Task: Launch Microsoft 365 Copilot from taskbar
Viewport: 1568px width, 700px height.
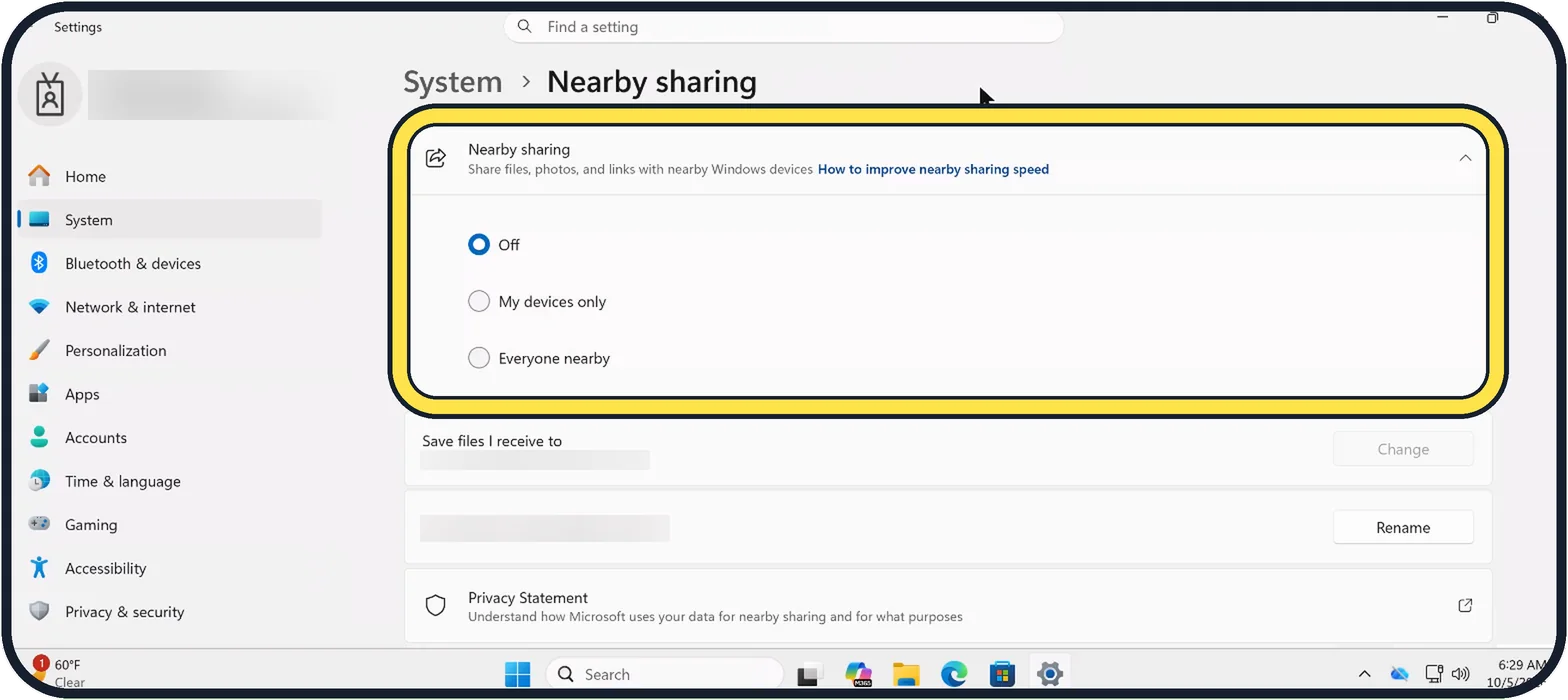Action: (858, 675)
